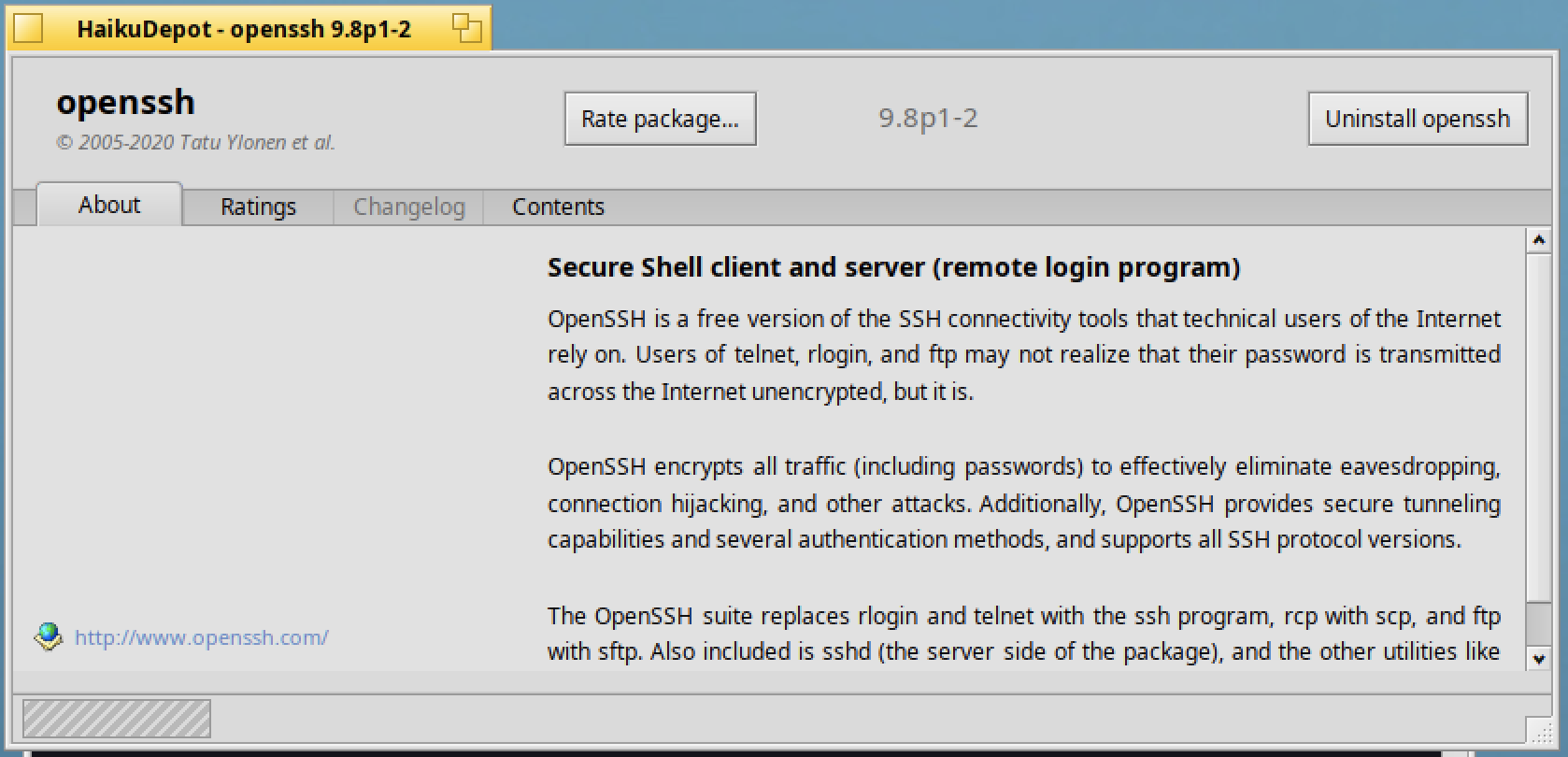The width and height of the screenshot is (1568, 757).
Task: Click the striped progress bar at bottom
Action: coord(117,719)
